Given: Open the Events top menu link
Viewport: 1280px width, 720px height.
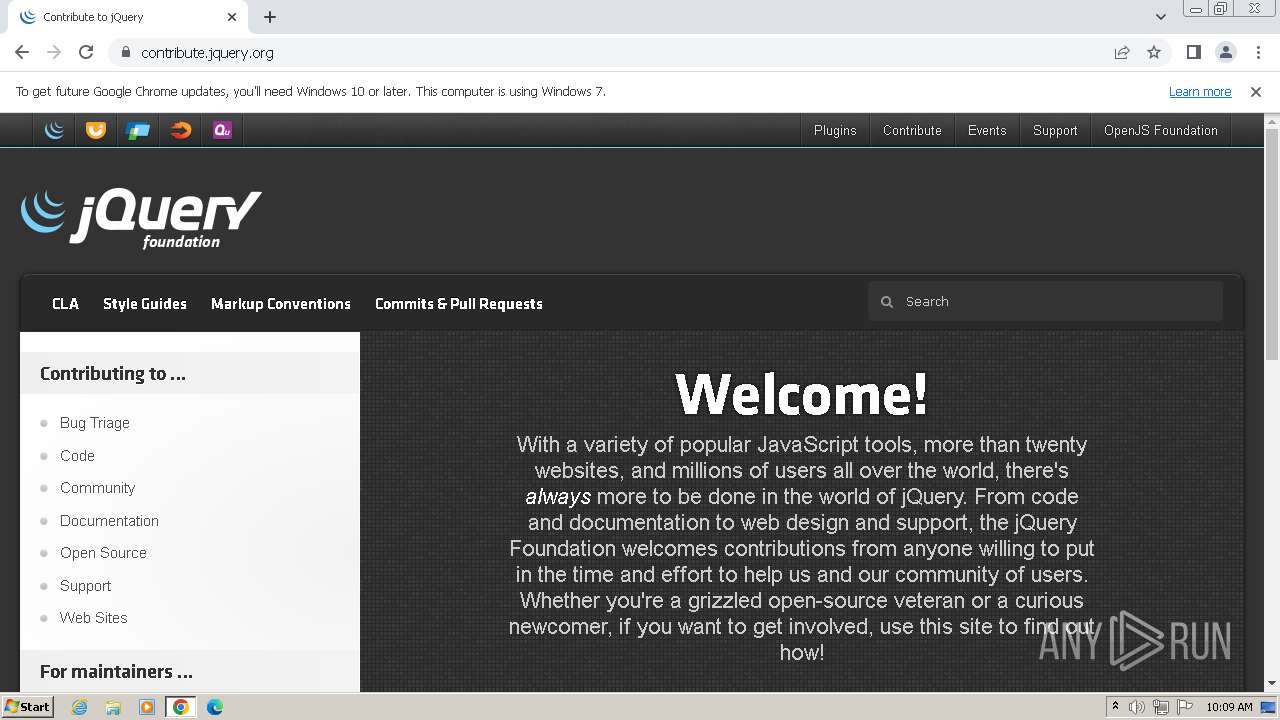Looking at the screenshot, I should 987,131.
